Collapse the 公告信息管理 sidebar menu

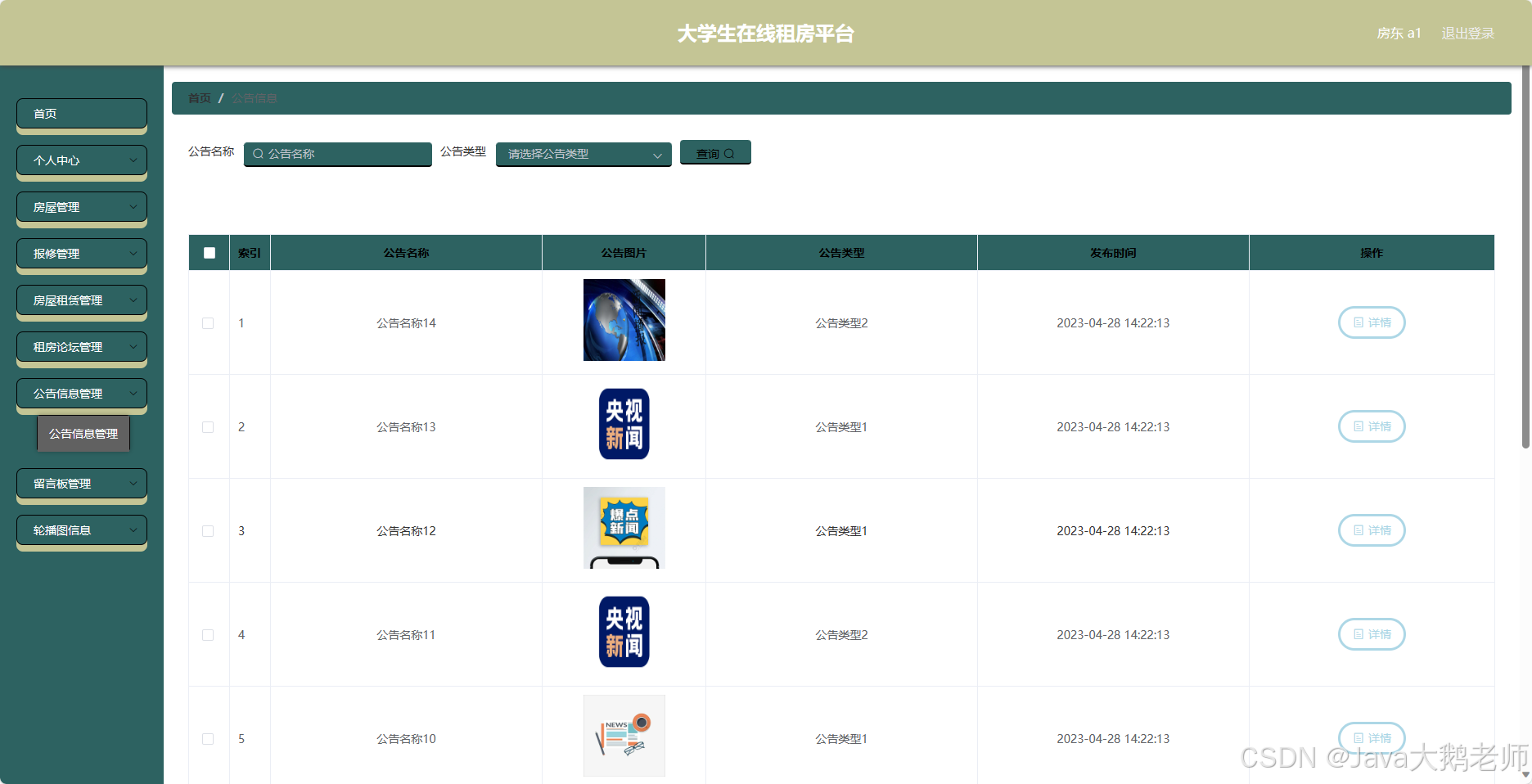82,394
